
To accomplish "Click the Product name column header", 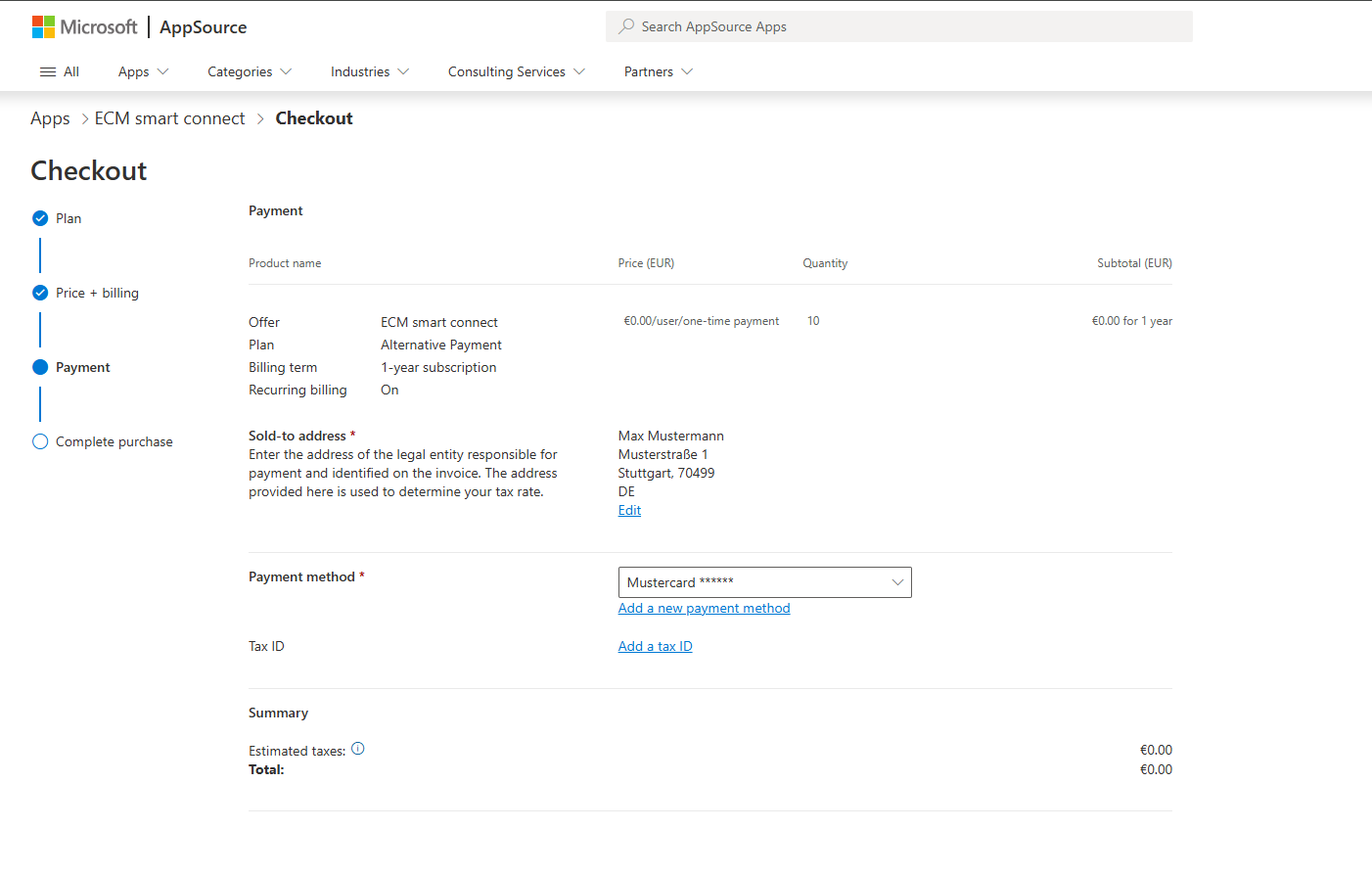I will coord(285,263).
